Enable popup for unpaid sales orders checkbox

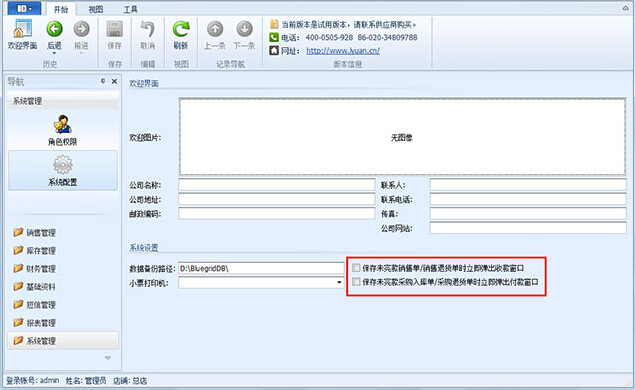(356, 268)
